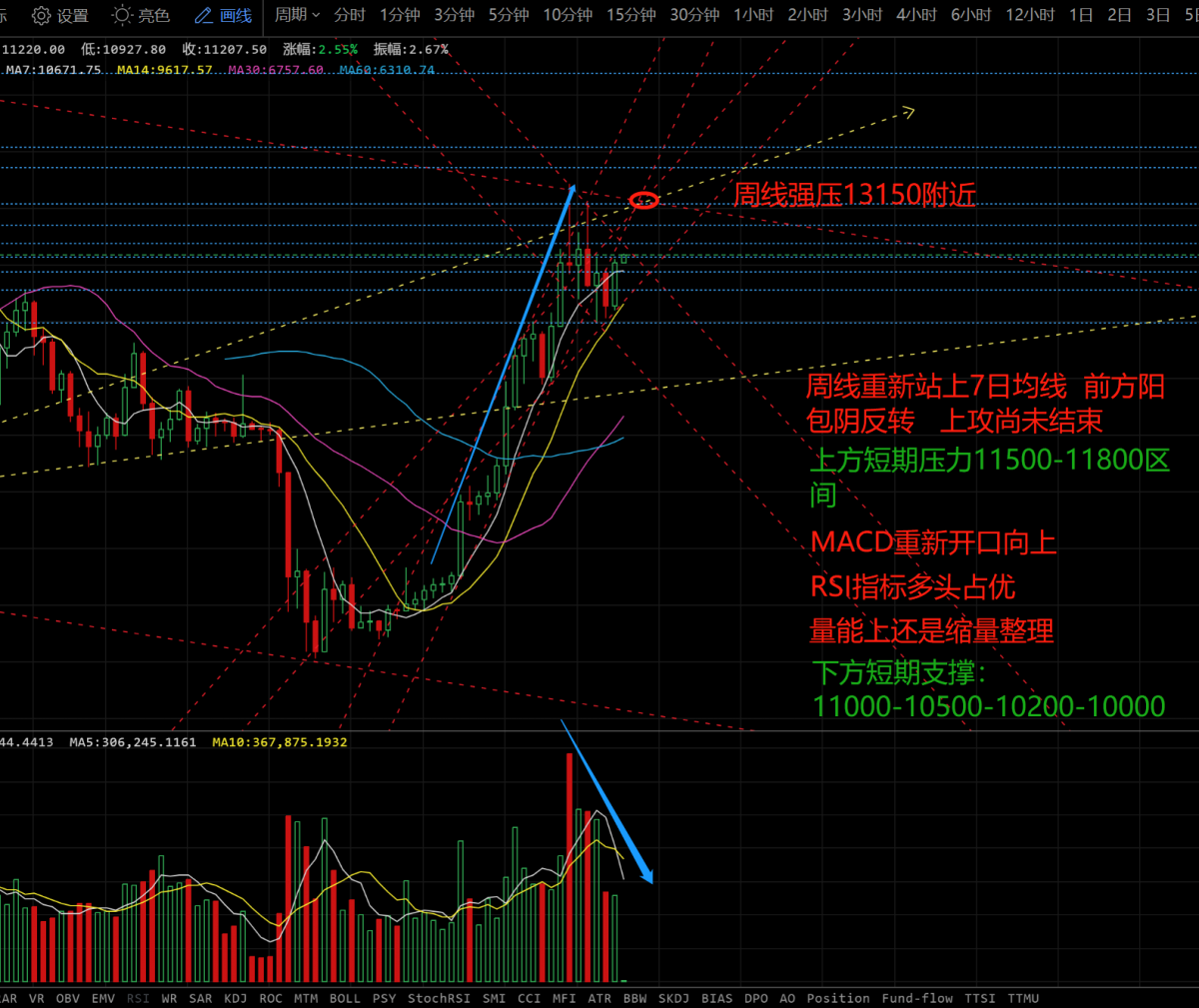Image resolution: width=1199 pixels, height=1008 pixels.
Task: Activate the 画线 pencil drawing tool
Action: pos(223,15)
